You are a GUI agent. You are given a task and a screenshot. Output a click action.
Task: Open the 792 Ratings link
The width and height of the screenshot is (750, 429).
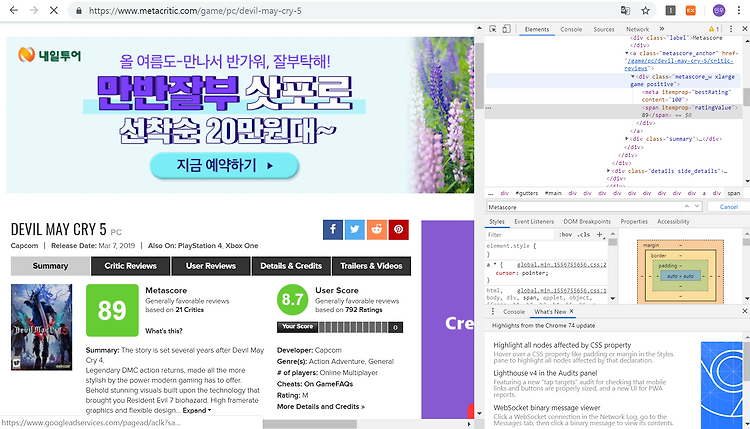364,310
